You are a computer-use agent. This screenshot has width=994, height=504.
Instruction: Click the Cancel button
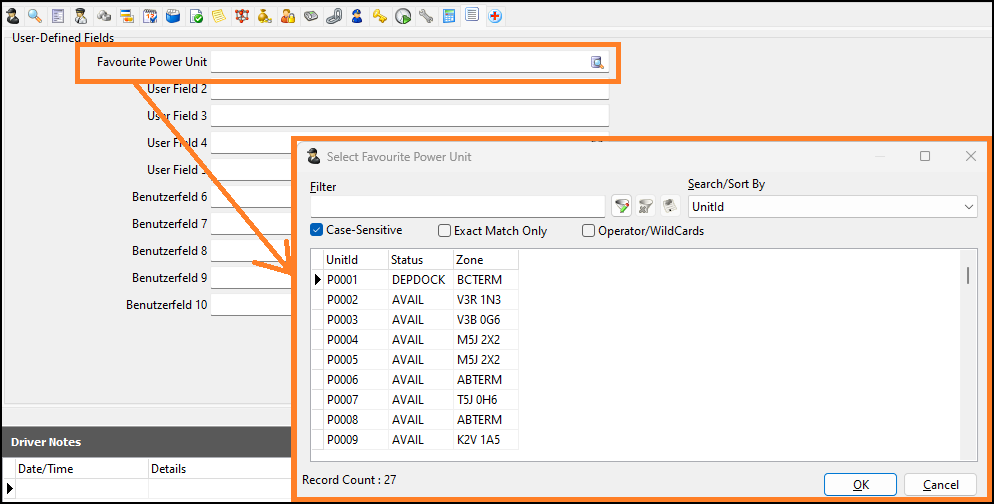(939, 485)
